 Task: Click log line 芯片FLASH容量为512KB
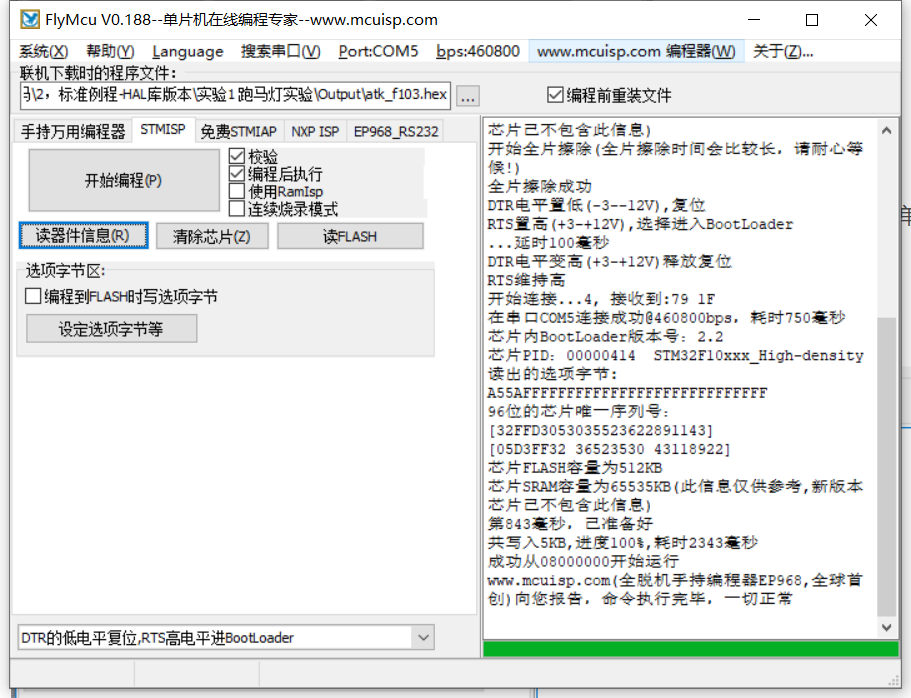pyautogui.click(x=575, y=468)
